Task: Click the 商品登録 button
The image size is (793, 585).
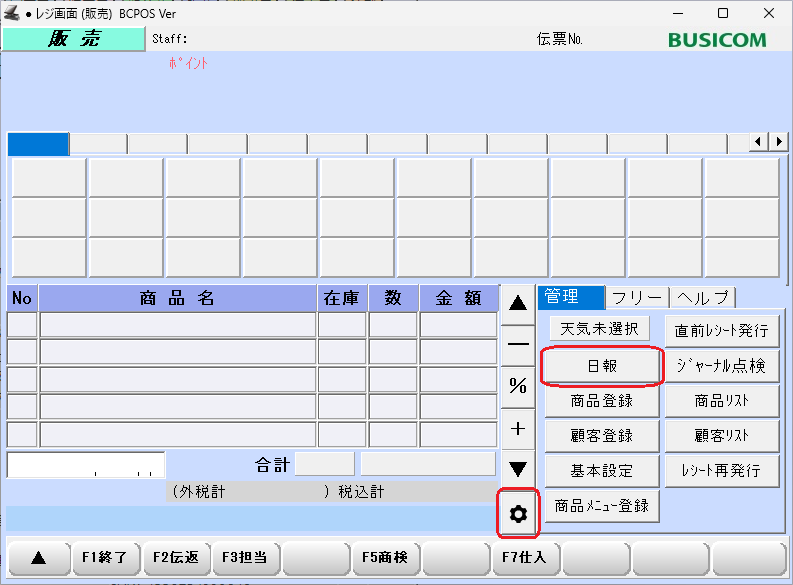Action: tap(601, 401)
